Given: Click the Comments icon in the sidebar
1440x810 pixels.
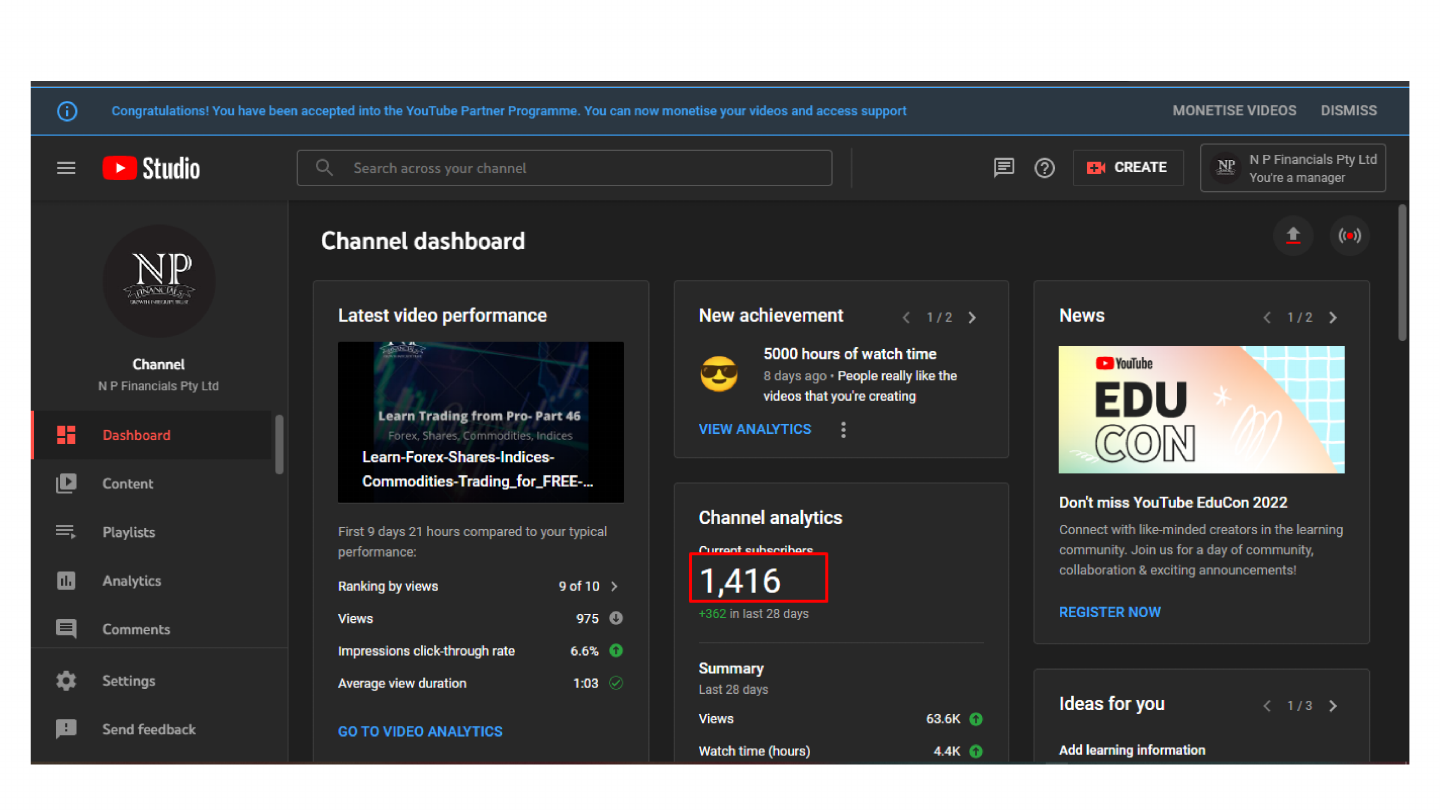Looking at the screenshot, I should click(x=66, y=629).
